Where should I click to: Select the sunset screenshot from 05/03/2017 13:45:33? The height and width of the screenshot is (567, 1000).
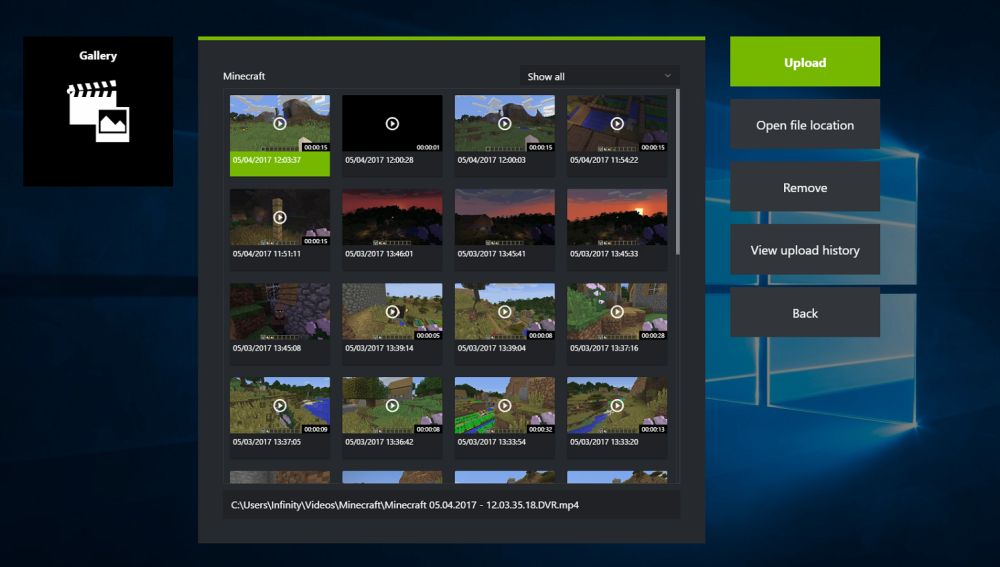point(617,217)
